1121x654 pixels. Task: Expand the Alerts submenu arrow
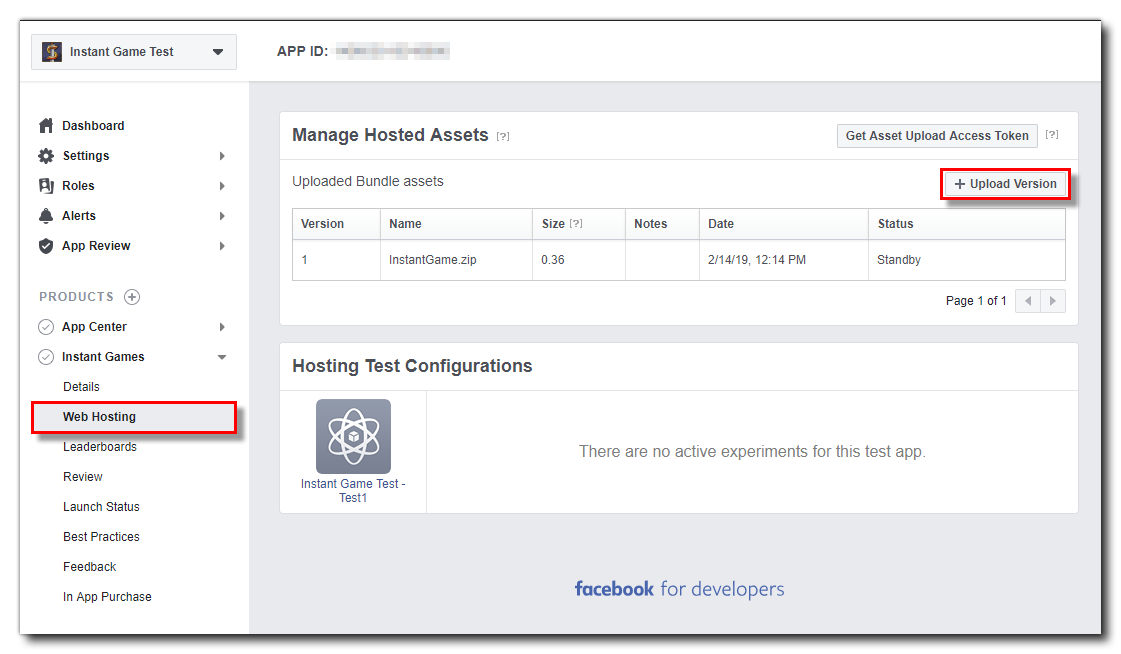pos(222,216)
